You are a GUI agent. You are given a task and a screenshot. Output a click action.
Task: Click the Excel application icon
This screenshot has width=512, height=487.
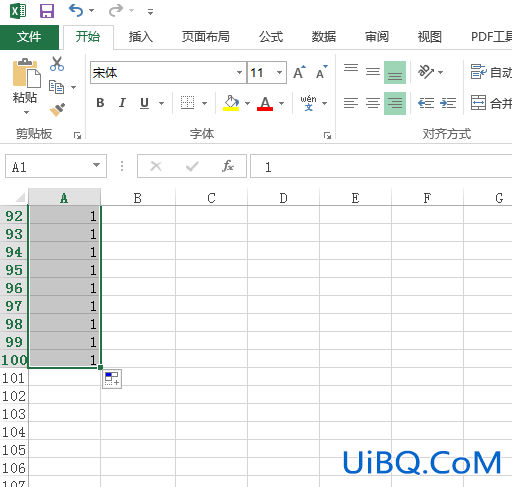click(18, 11)
